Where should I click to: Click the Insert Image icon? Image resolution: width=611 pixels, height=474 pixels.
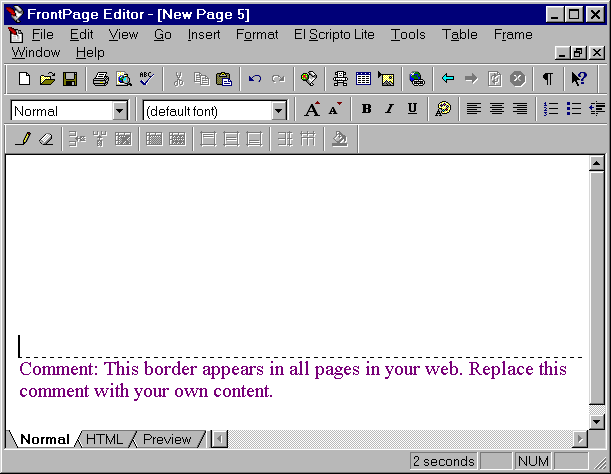[x=386, y=79]
